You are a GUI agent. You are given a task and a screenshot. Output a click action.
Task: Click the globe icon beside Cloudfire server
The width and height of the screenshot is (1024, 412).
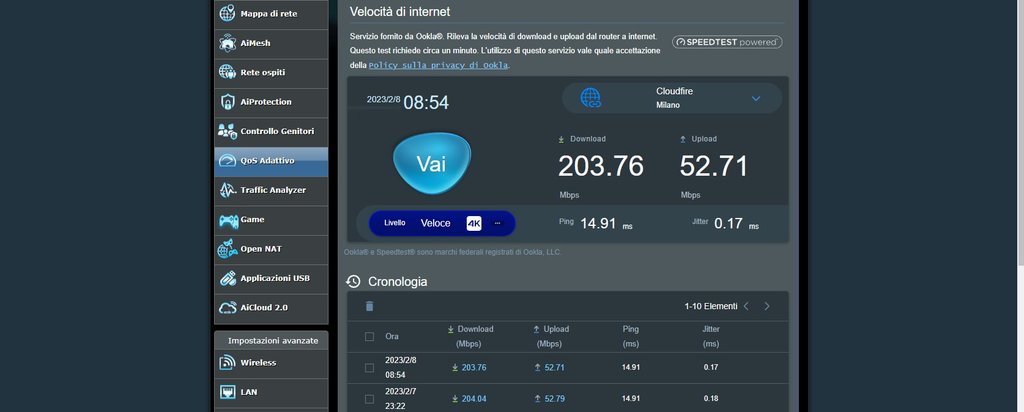590,98
